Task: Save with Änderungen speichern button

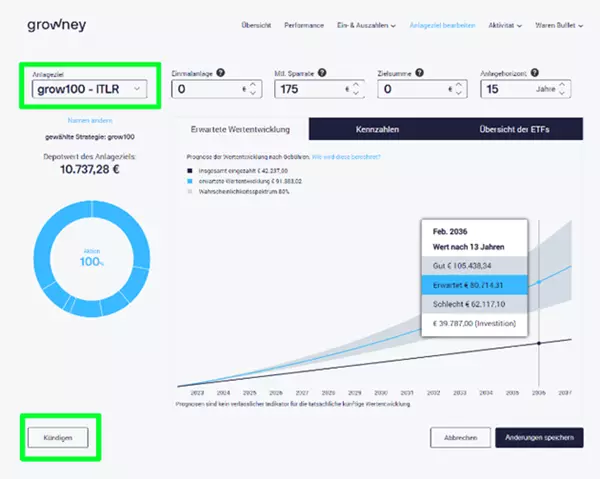Action: click(539, 438)
